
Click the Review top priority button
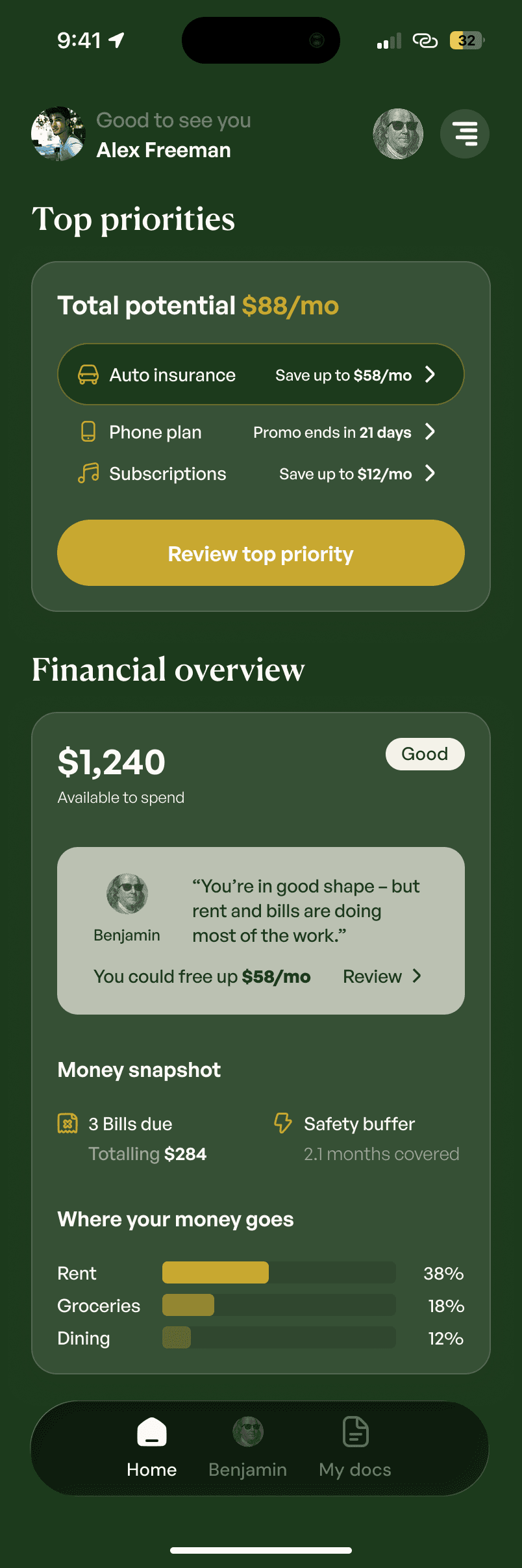click(x=261, y=553)
